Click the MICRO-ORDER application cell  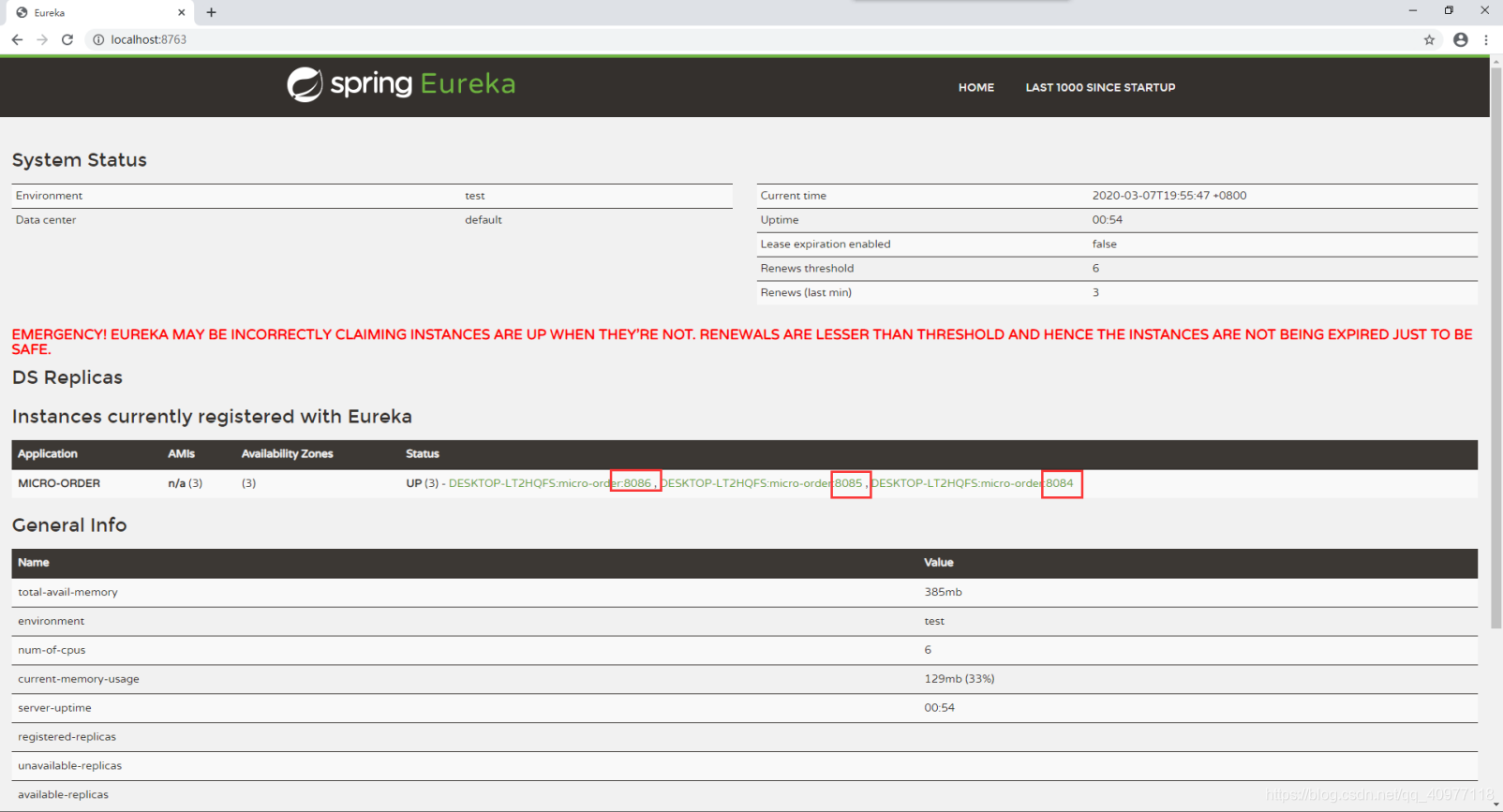point(59,483)
